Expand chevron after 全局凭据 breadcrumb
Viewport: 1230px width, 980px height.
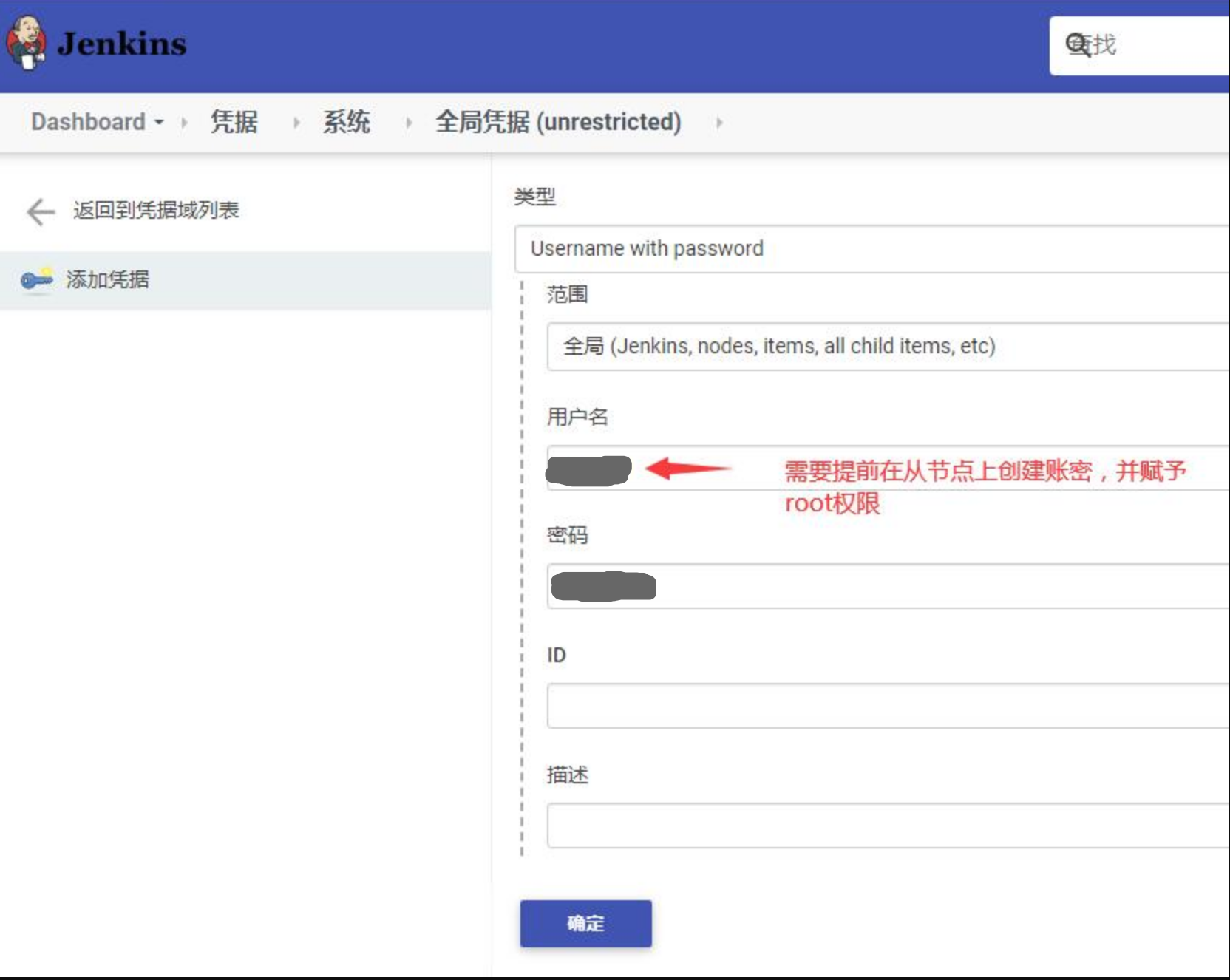[x=719, y=123]
